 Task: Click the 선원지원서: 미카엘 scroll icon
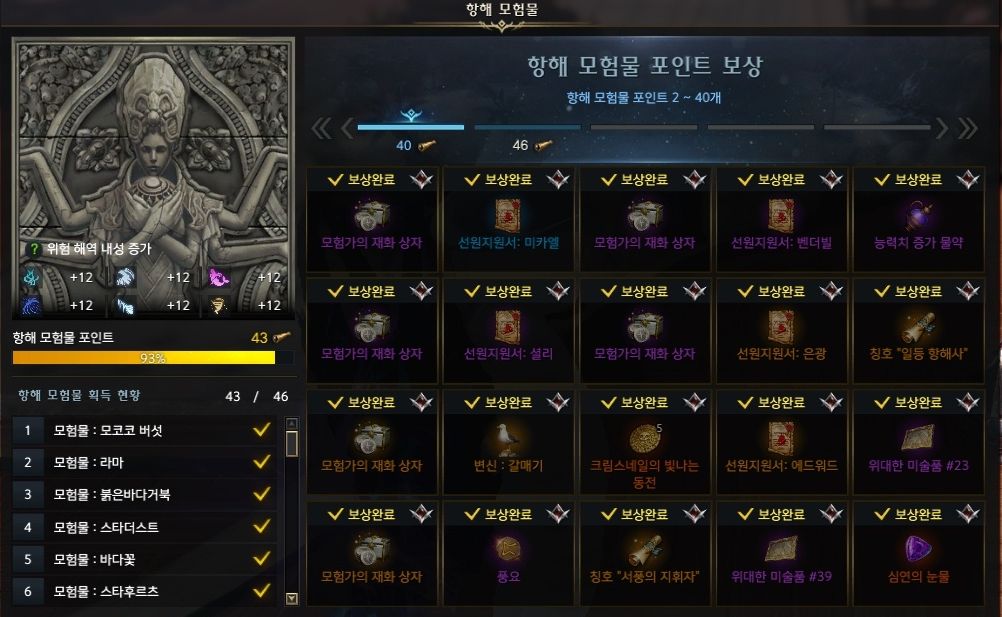(508, 216)
